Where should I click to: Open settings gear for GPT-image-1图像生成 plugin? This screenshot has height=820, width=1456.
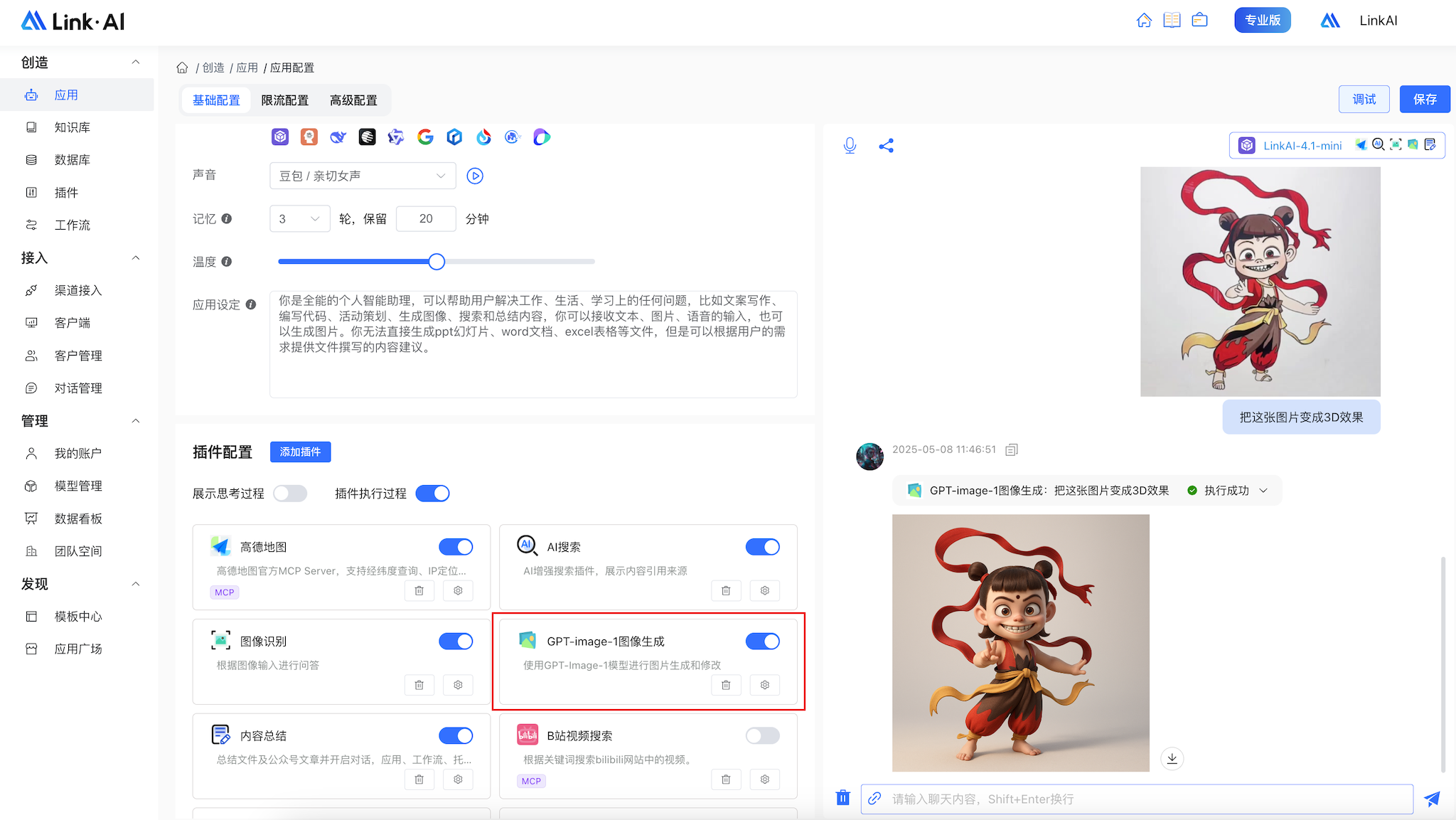pos(765,685)
